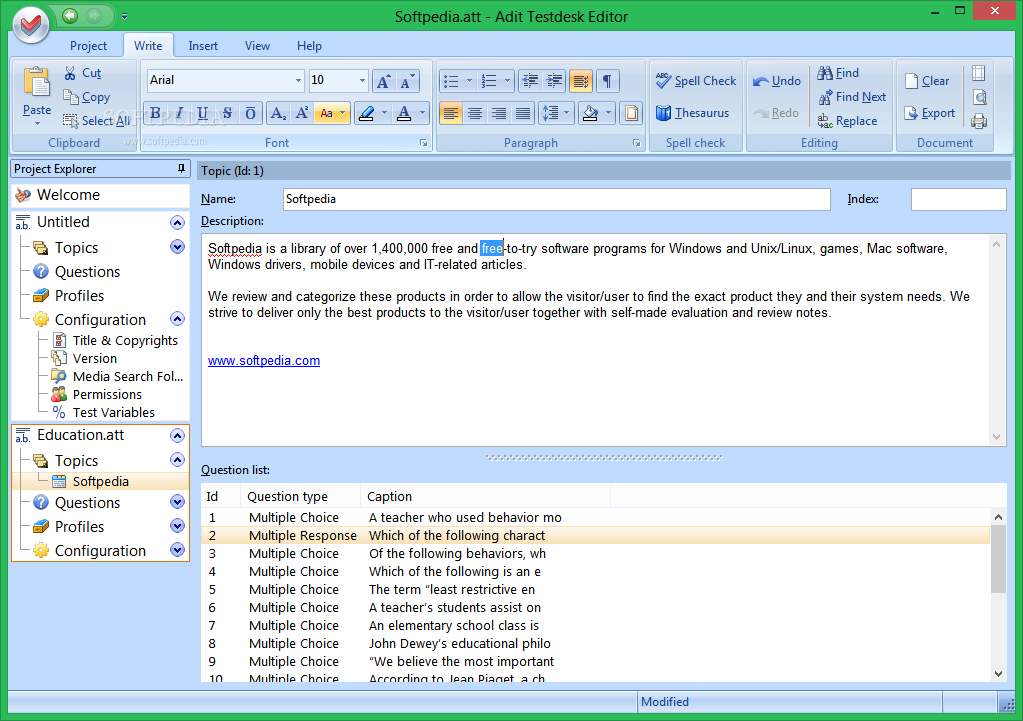
Task: Switch to the Insert ribbon tab
Action: 203,46
